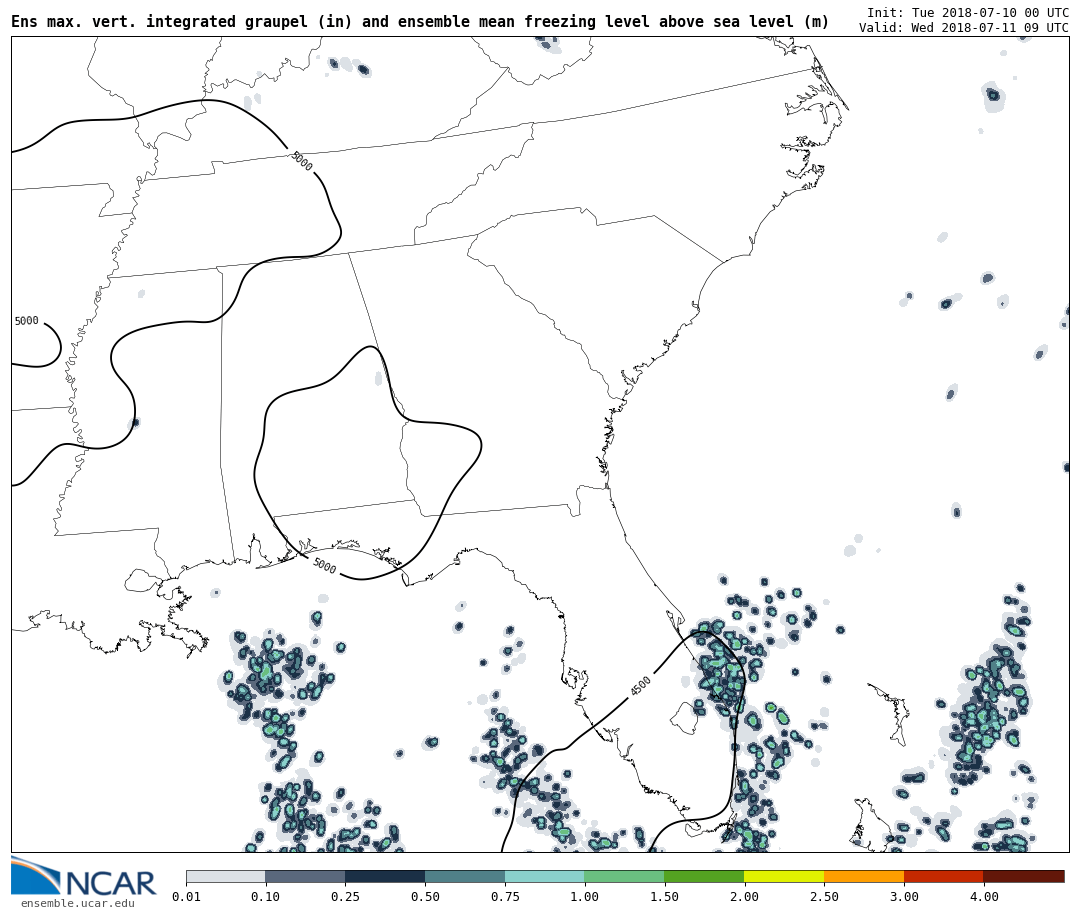
Task: Select the light gray 0.01–0.10 colorbar segment
Action: pos(225,876)
